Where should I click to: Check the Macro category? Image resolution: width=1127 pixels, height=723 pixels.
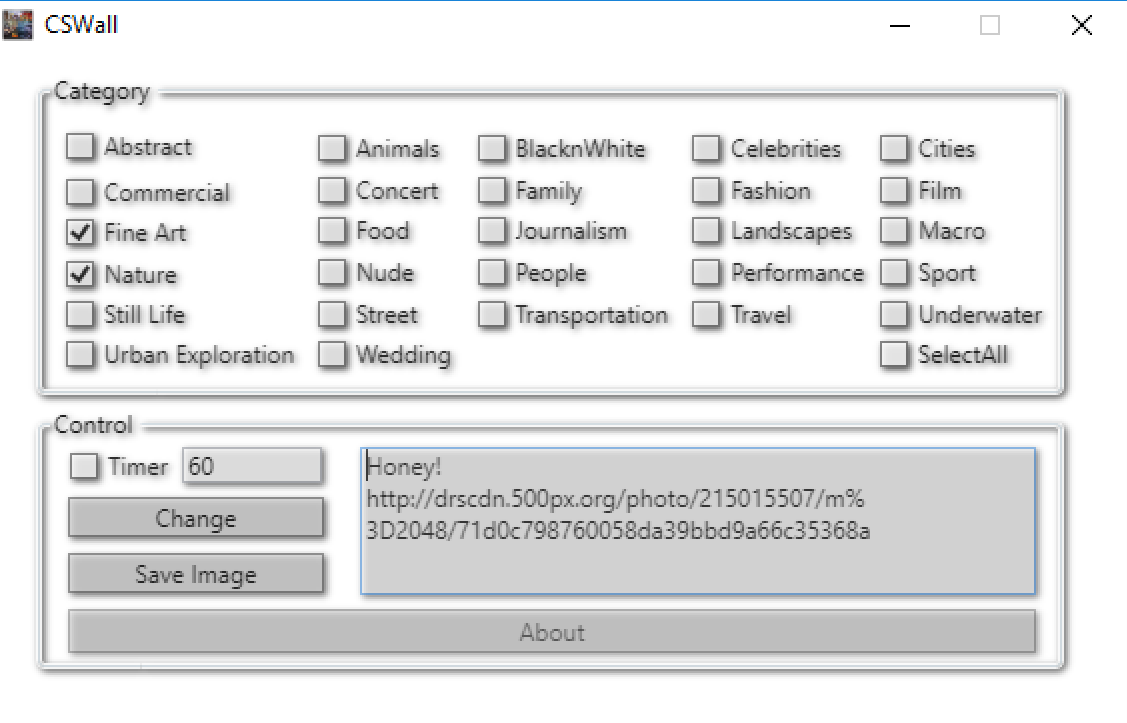(894, 231)
